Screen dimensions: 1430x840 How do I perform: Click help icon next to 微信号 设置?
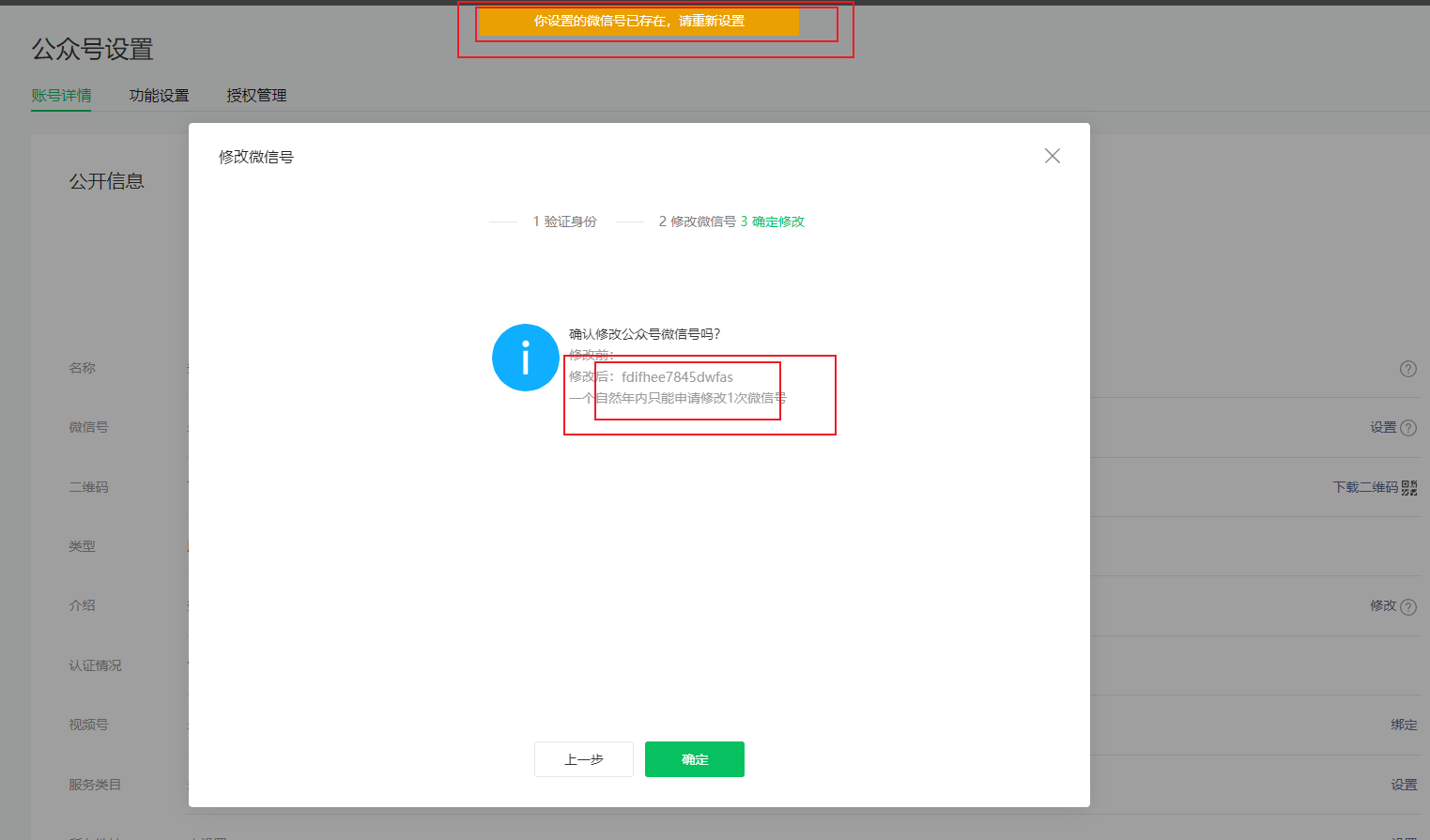click(x=1408, y=428)
